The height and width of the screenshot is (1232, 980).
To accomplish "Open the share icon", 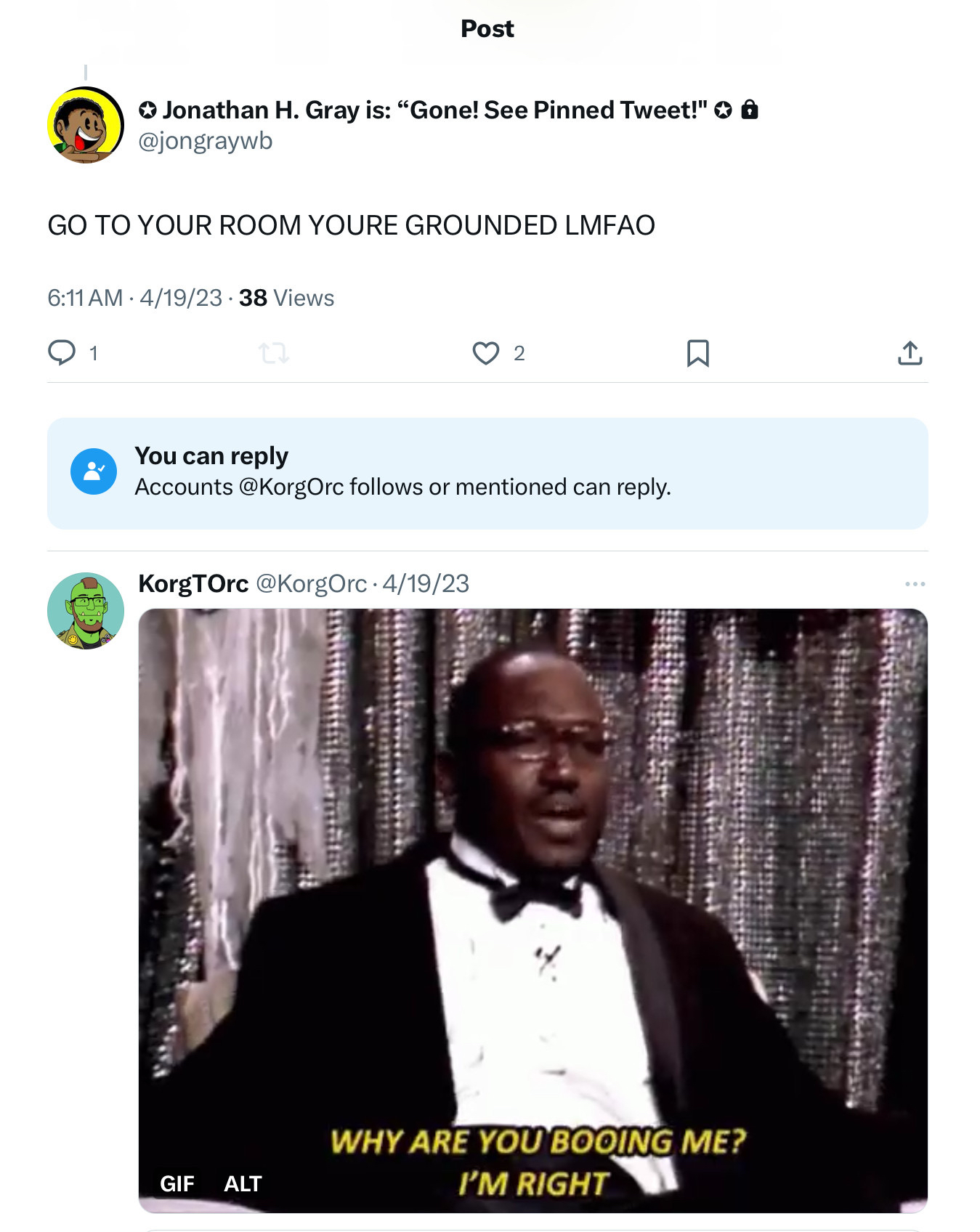I will click(910, 353).
